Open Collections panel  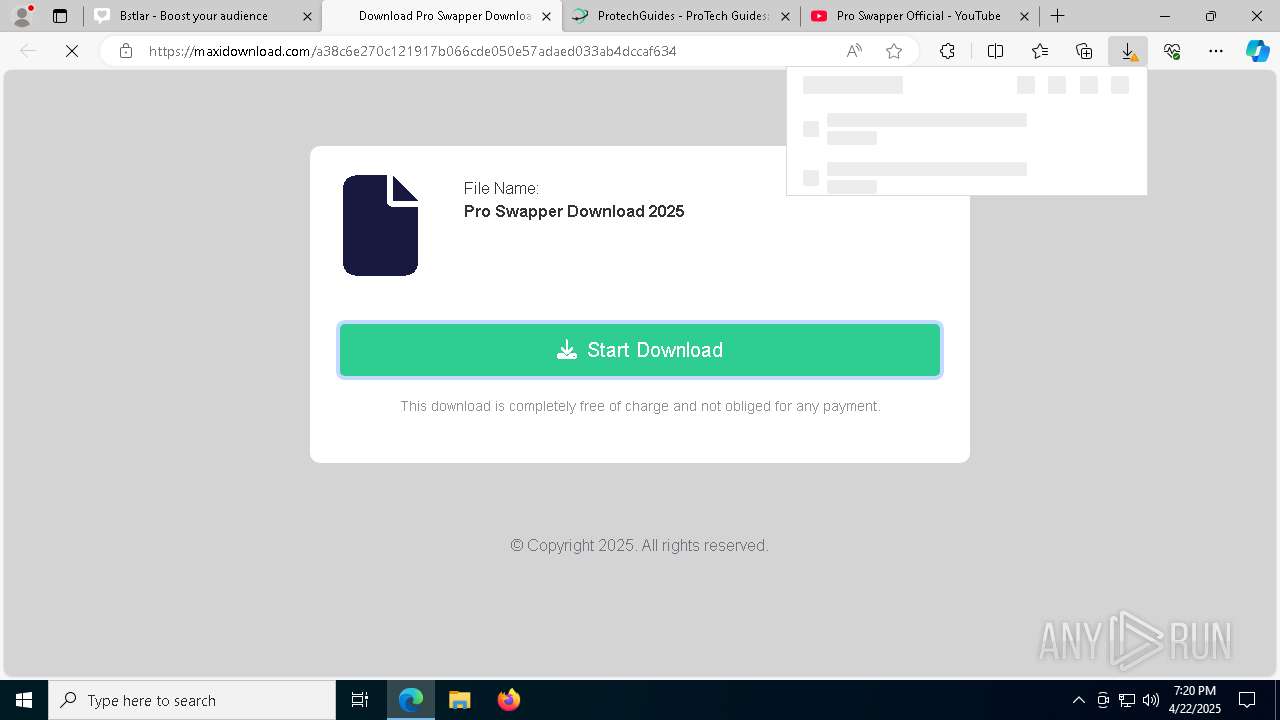(1084, 51)
